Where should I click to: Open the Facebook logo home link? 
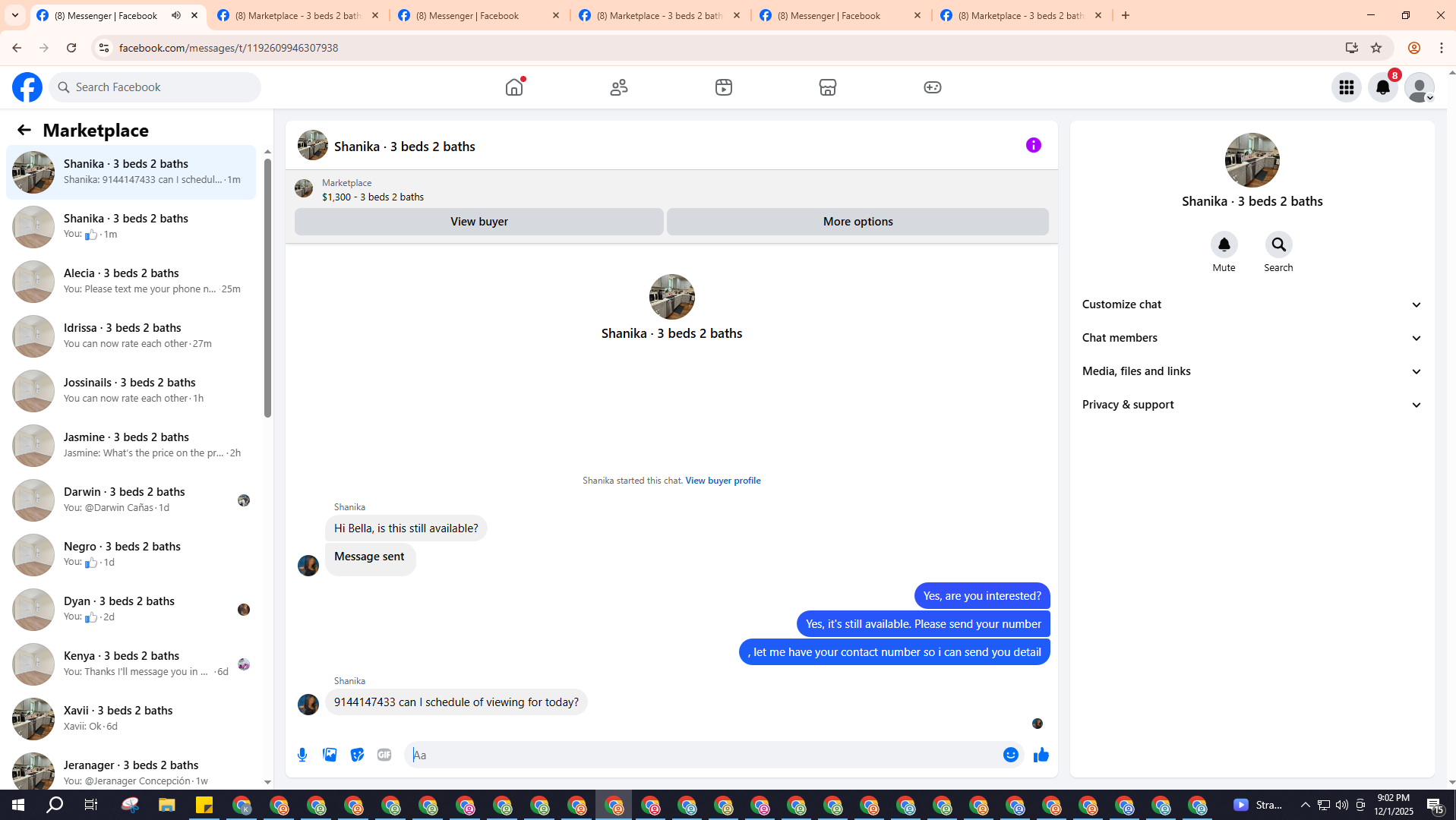pos(27,87)
